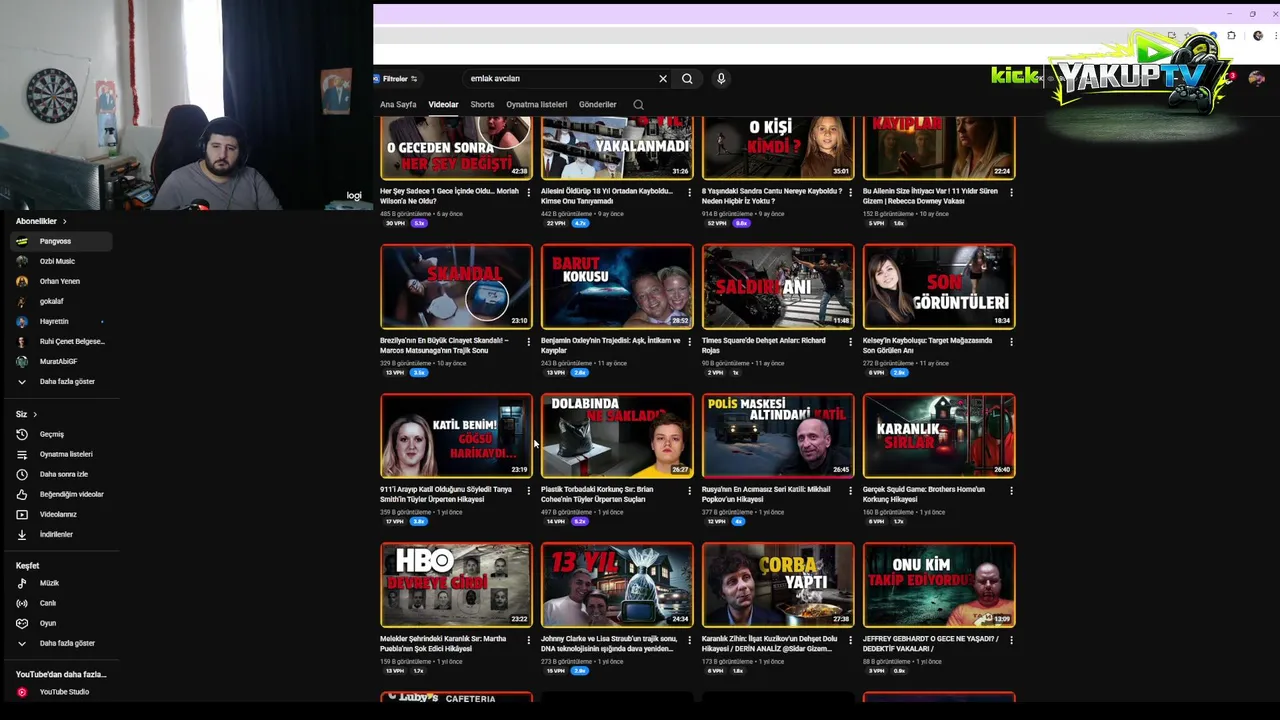Viewport: 1280px width, 720px height.
Task: Switch to the Shorts tab
Action: [x=482, y=104]
